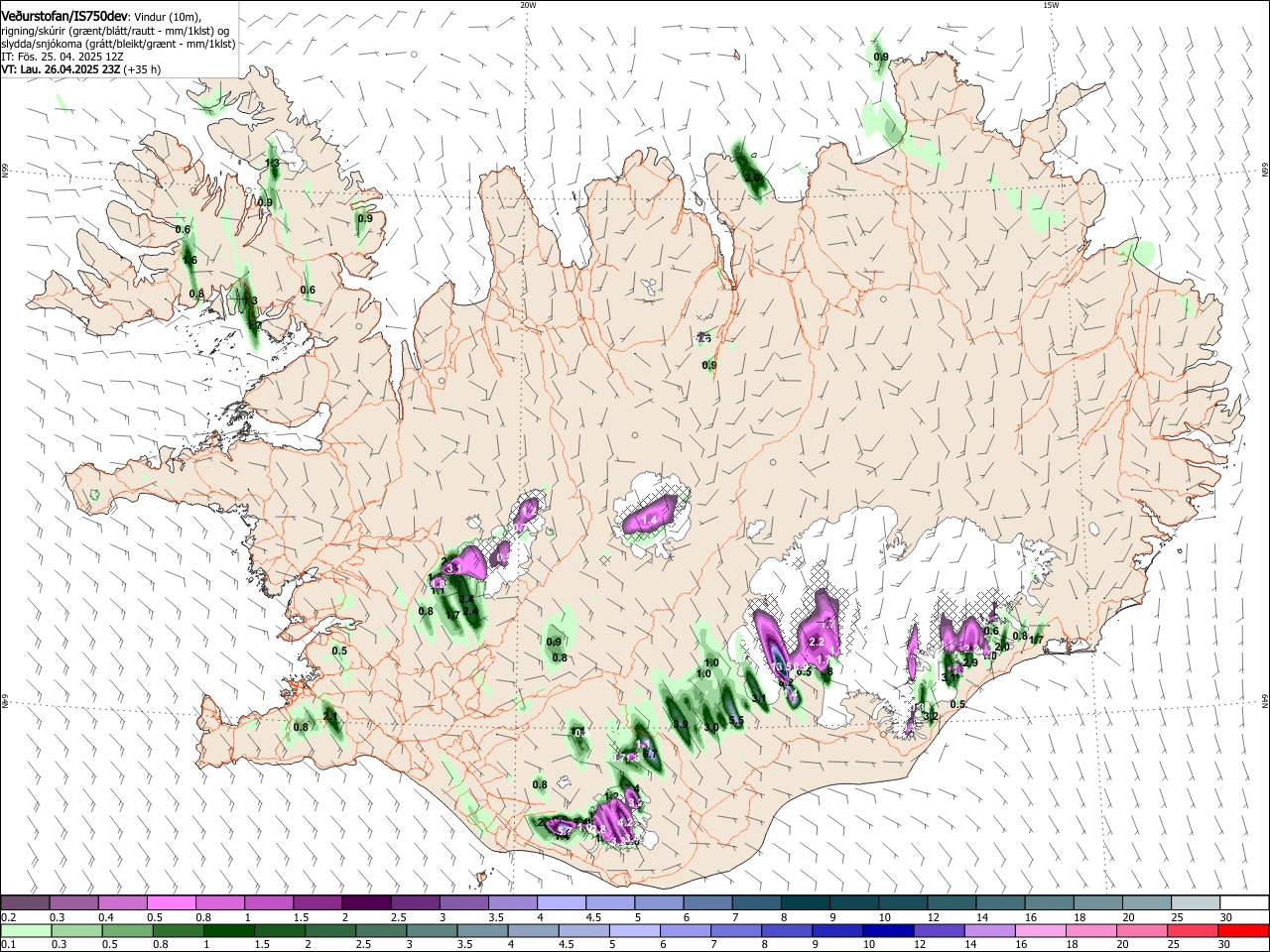The image size is (1270, 952).
Task: Pick the palest green 0.1–0.3 rain swatch
Action: [x=26, y=930]
